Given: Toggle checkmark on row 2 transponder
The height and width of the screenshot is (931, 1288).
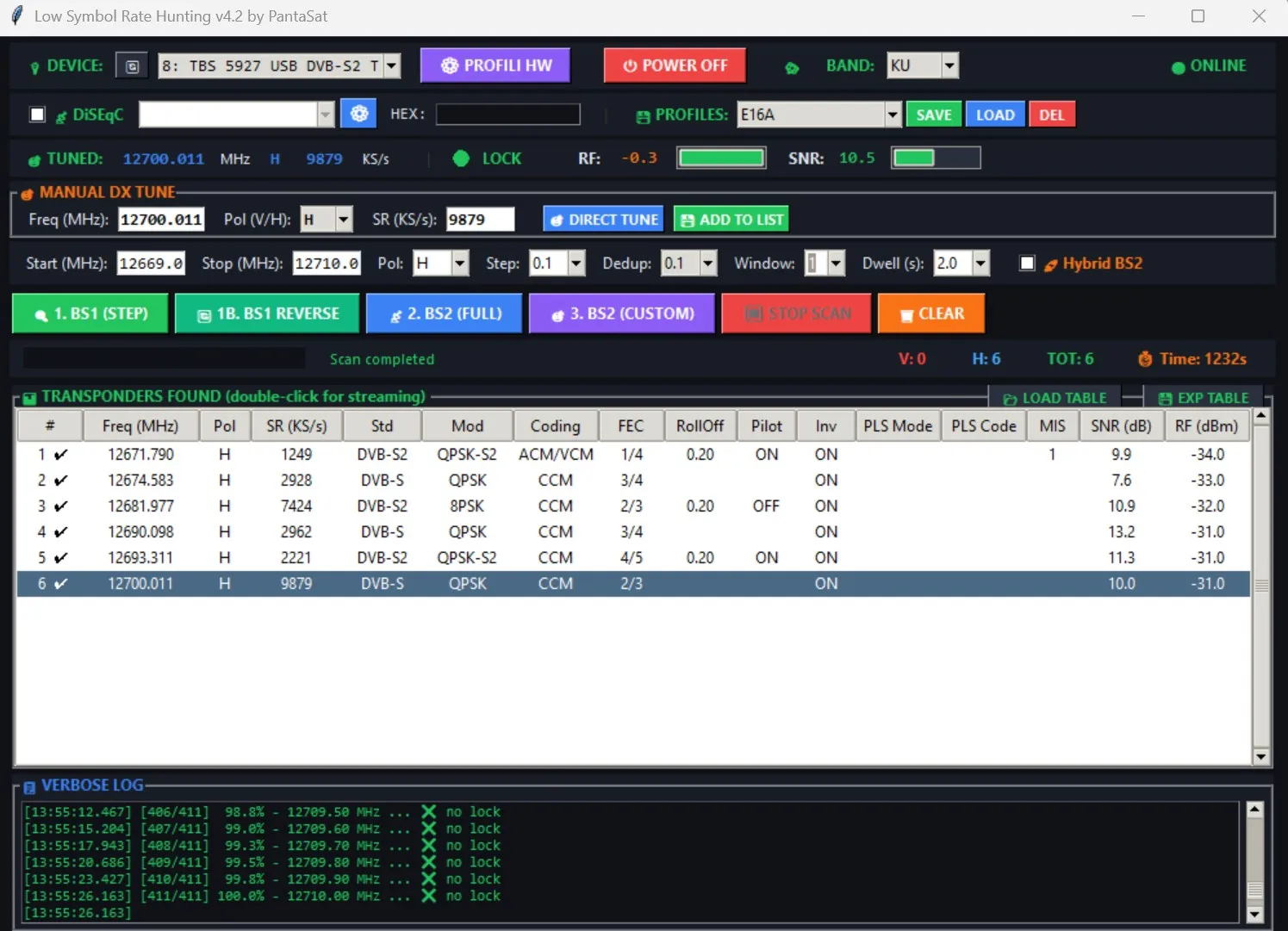Looking at the screenshot, I should [x=60, y=481].
